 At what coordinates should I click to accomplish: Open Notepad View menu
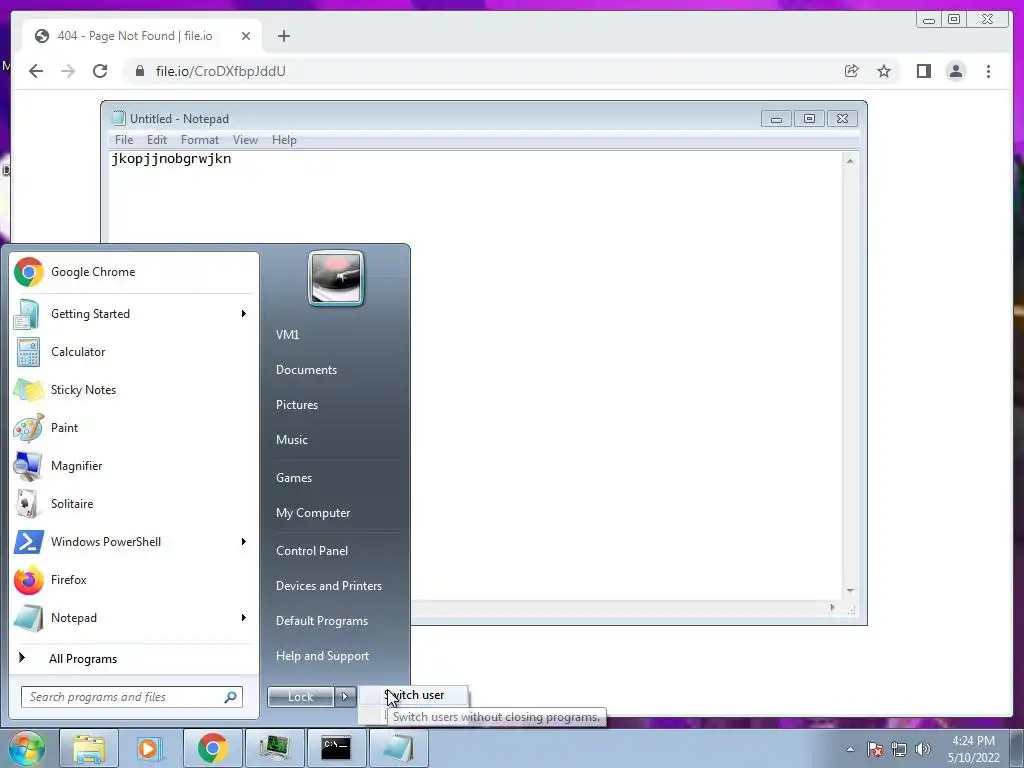[x=246, y=140]
